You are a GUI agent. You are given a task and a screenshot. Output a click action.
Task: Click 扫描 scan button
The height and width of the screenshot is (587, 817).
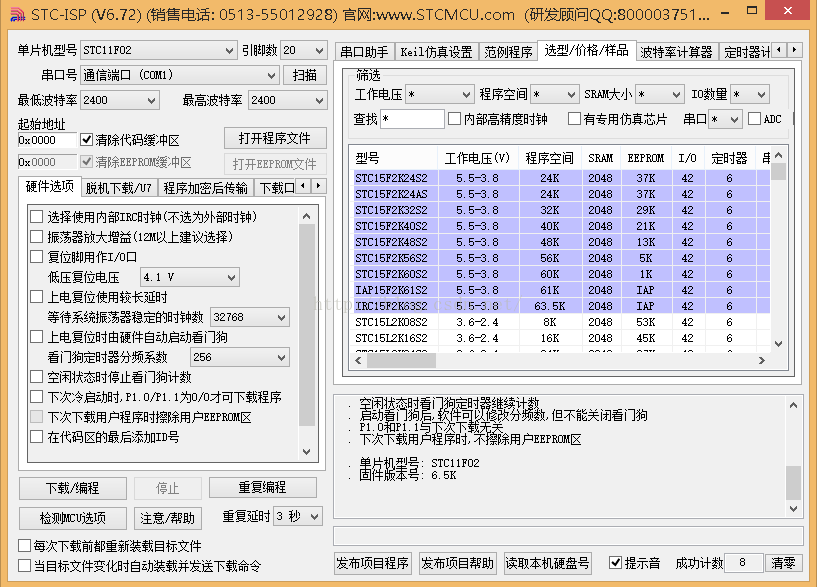(x=305, y=76)
